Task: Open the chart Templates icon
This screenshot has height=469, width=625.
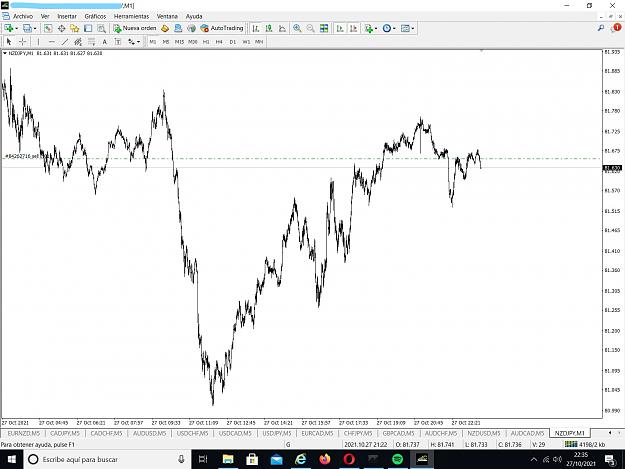Action: pyautogui.click(x=405, y=28)
